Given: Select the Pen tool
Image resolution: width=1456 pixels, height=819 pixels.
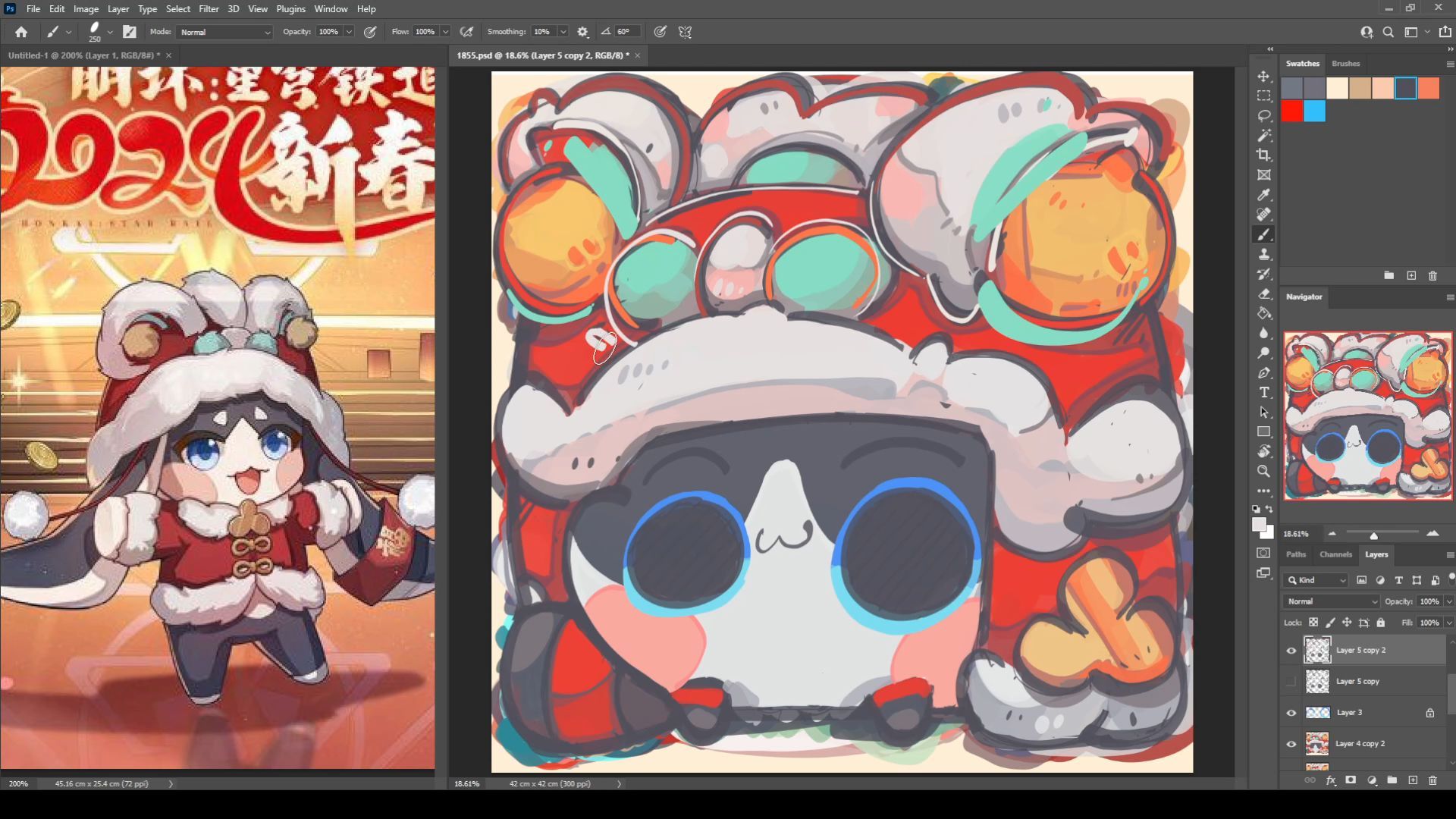Looking at the screenshot, I should point(1263,372).
